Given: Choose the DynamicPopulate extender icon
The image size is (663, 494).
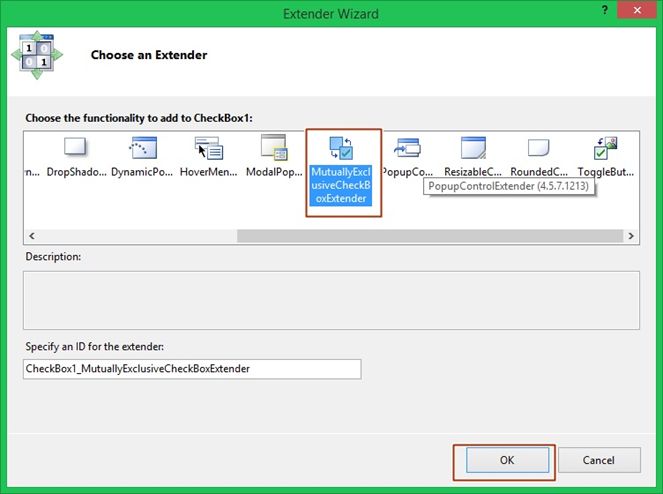Looking at the screenshot, I should (x=142, y=148).
